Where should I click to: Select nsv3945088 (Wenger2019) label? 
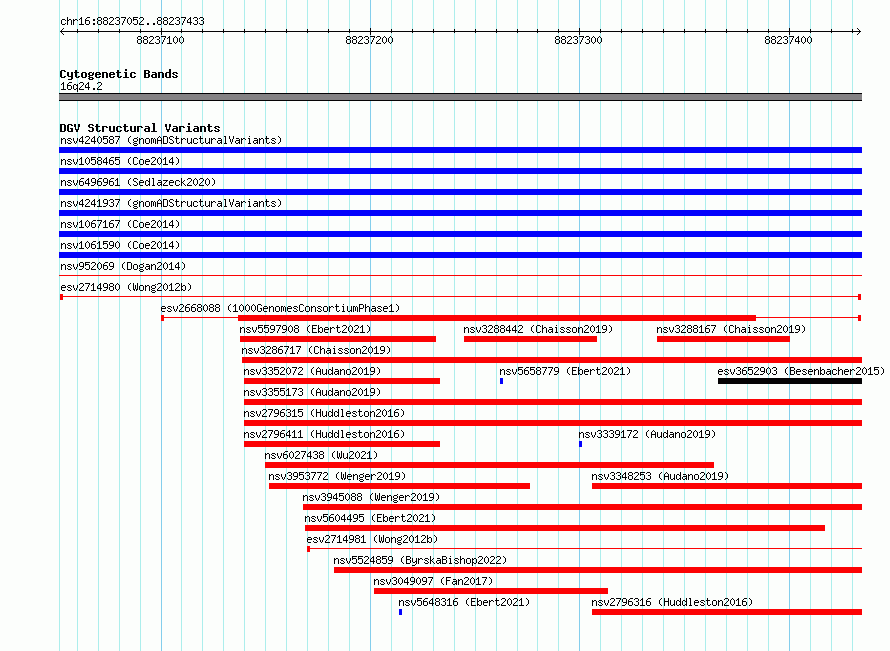[371, 497]
